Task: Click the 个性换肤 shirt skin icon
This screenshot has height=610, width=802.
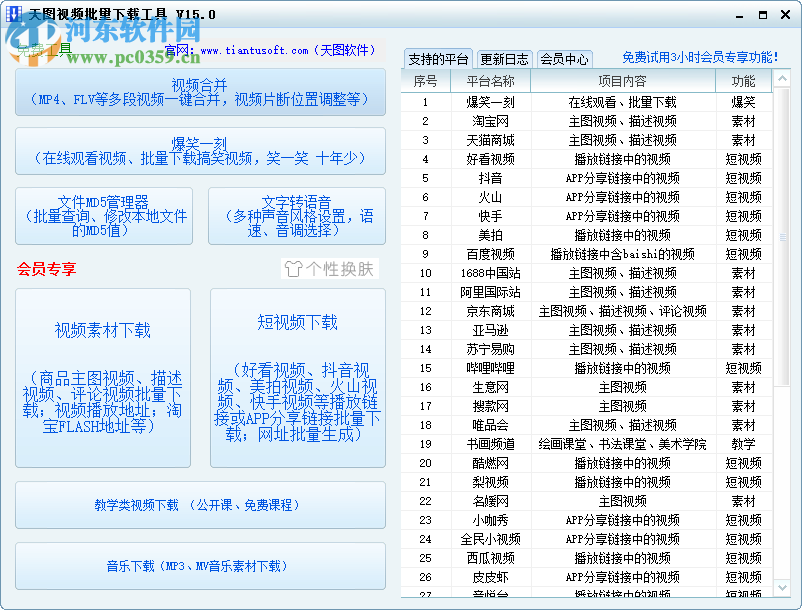Action: tap(330, 268)
